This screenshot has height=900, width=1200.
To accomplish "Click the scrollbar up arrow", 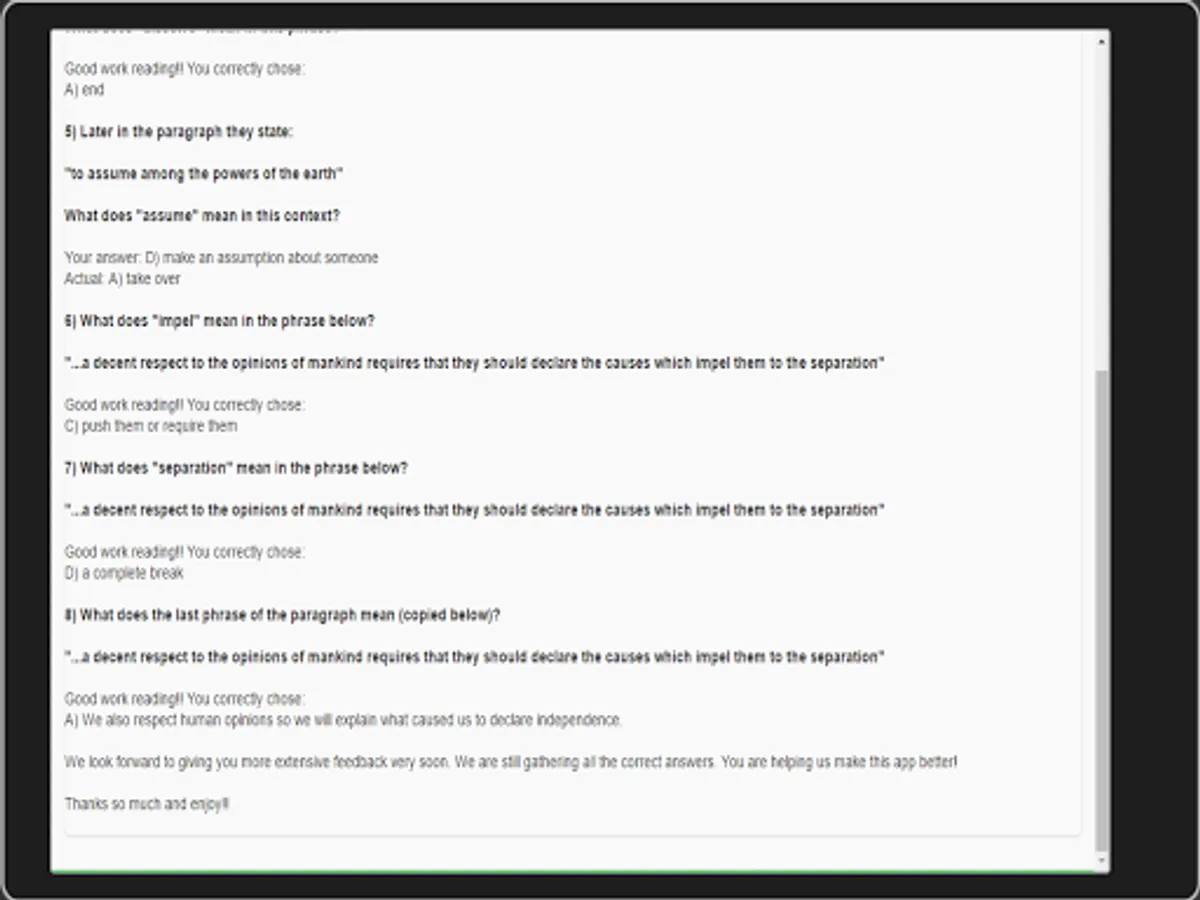I will (1102, 42).
